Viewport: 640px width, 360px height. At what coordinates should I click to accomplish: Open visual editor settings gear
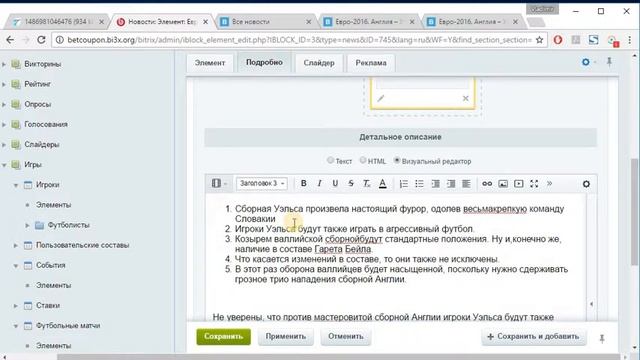(x=586, y=184)
